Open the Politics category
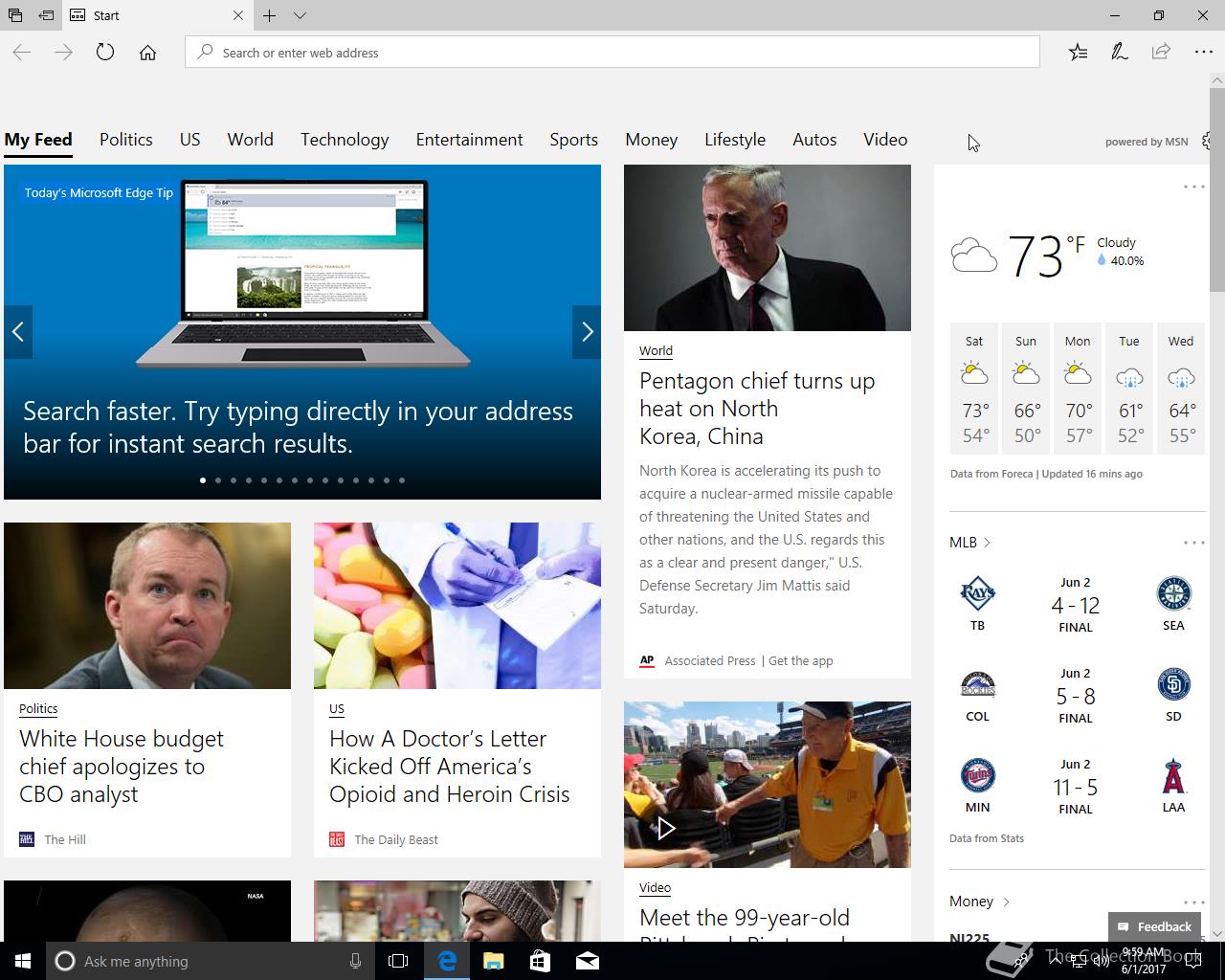This screenshot has width=1225, height=980. [x=126, y=140]
